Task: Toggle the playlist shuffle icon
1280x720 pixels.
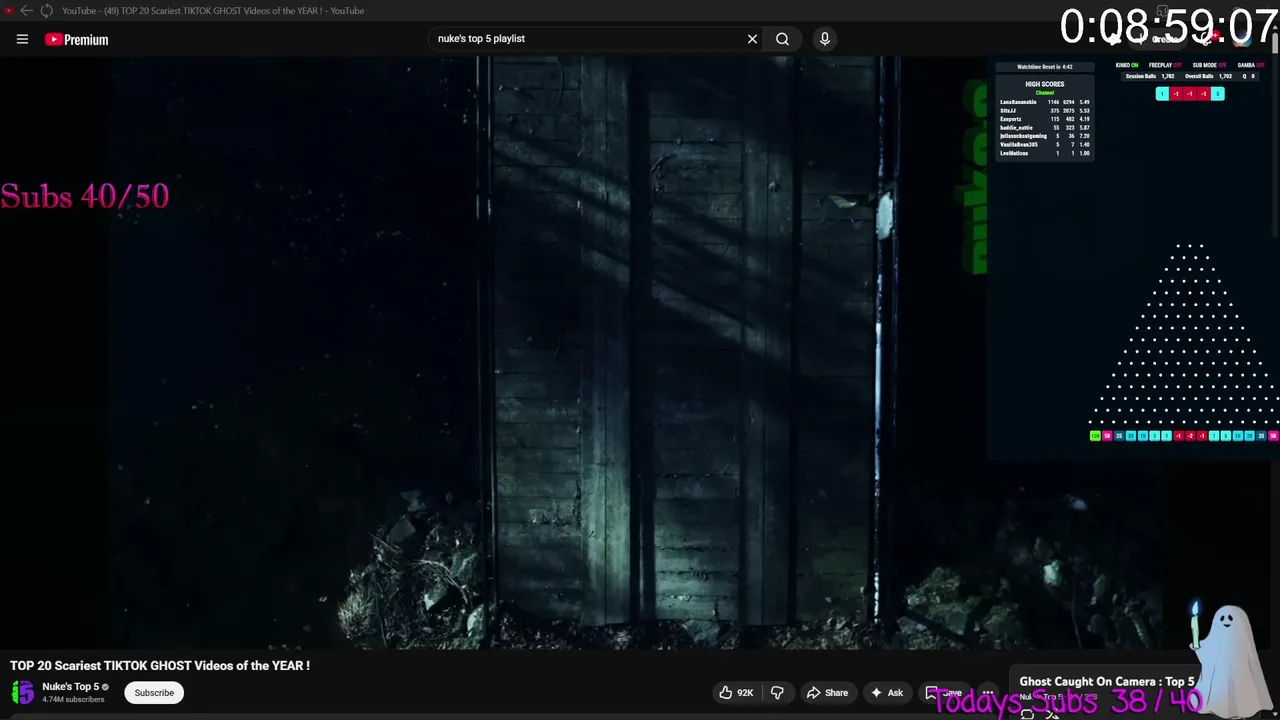Action: point(1051,713)
